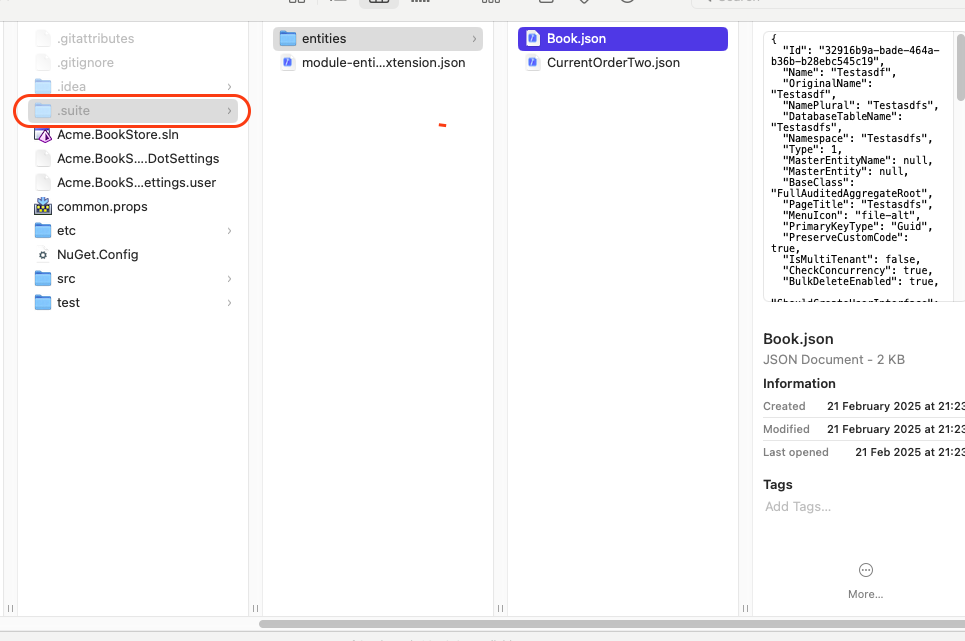The width and height of the screenshot is (965, 641).
Task: Click the module extension JSON file icon
Action: point(288,63)
